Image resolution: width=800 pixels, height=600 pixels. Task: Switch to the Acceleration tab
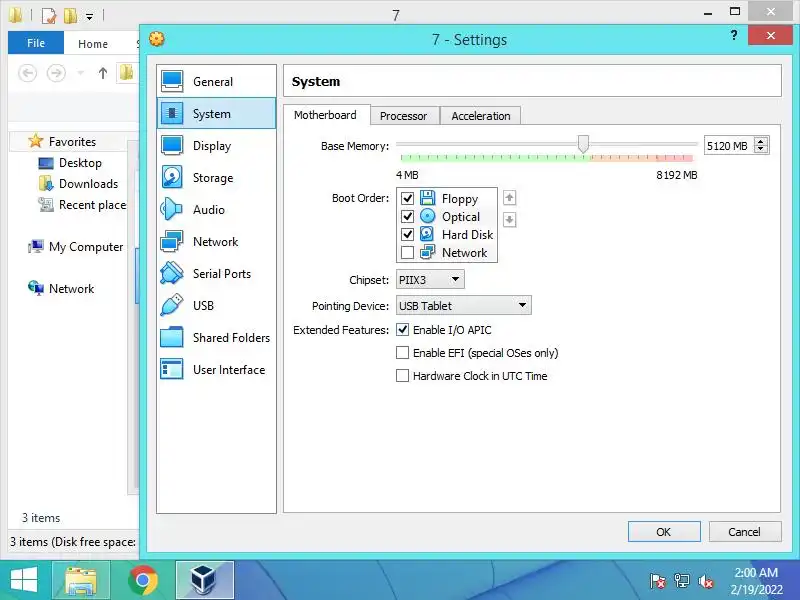tap(481, 116)
